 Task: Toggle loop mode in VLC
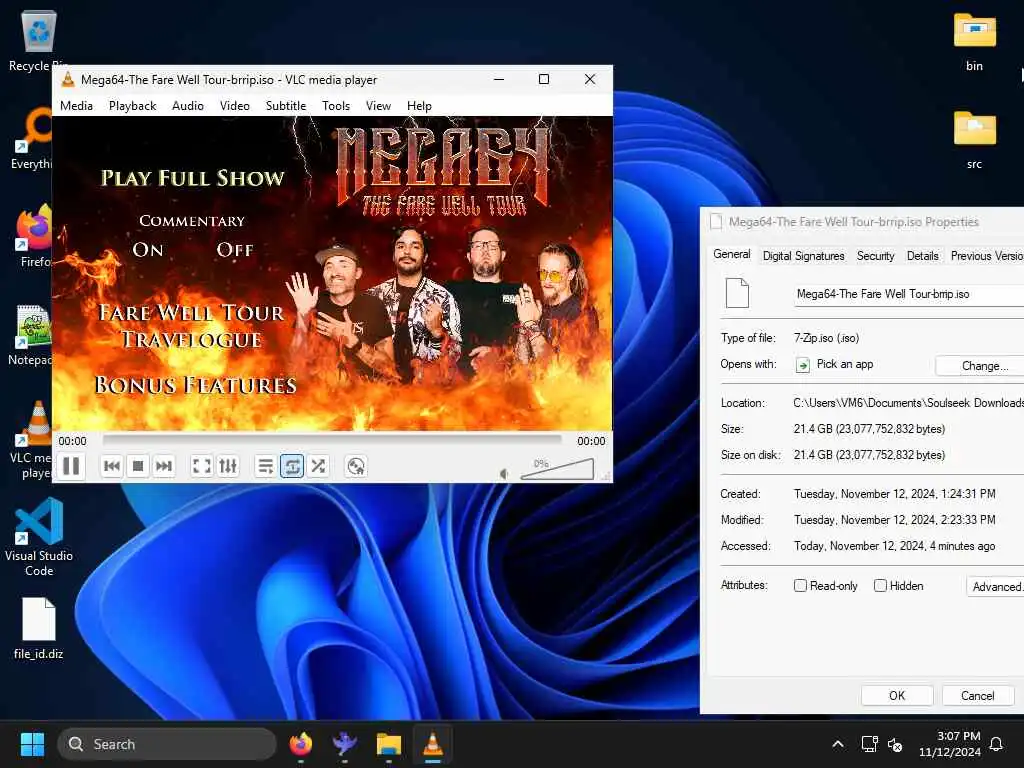(292, 466)
